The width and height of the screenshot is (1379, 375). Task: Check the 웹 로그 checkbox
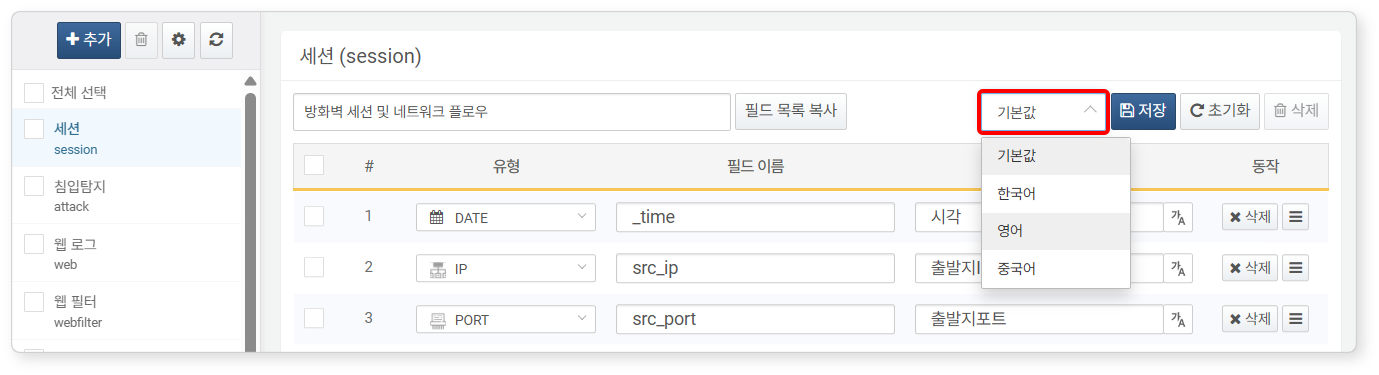(x=34, y=244)
